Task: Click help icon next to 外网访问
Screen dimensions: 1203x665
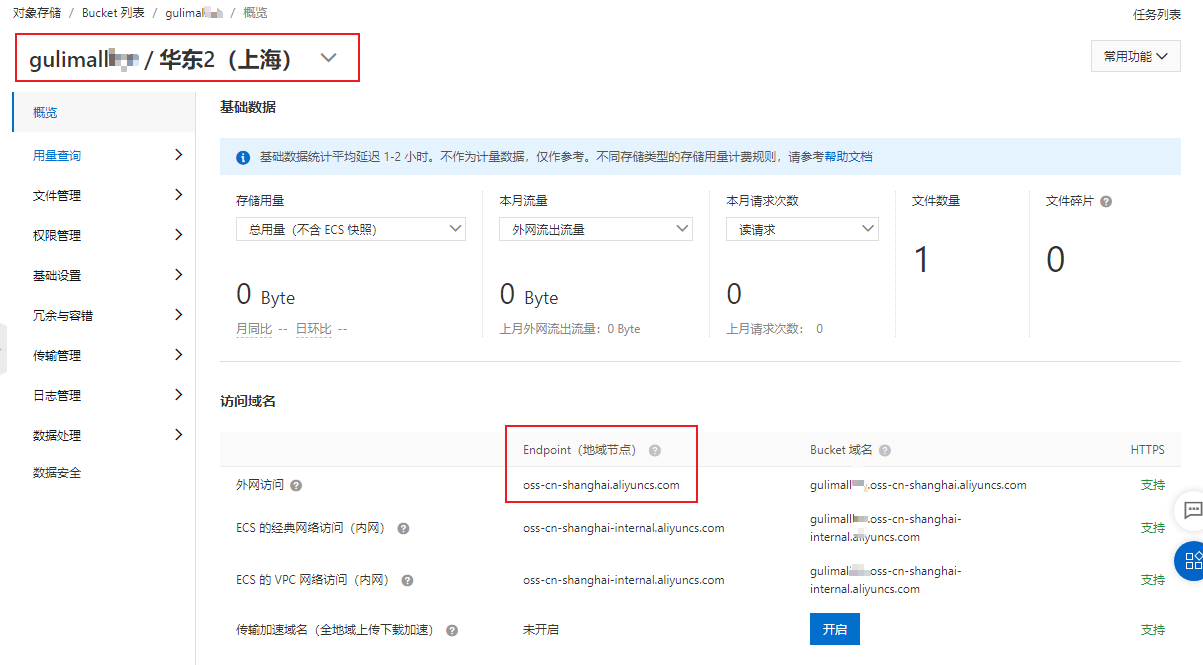Action: [x=296, y=485]
